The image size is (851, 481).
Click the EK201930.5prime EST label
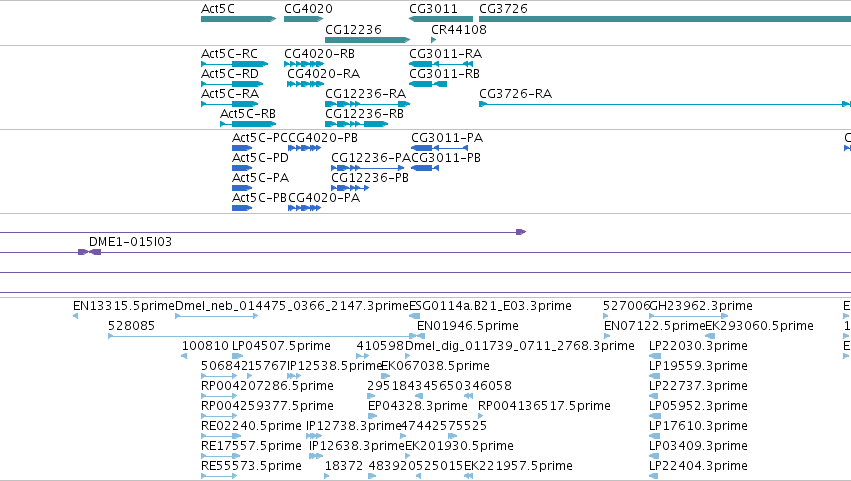click(459, 447)
